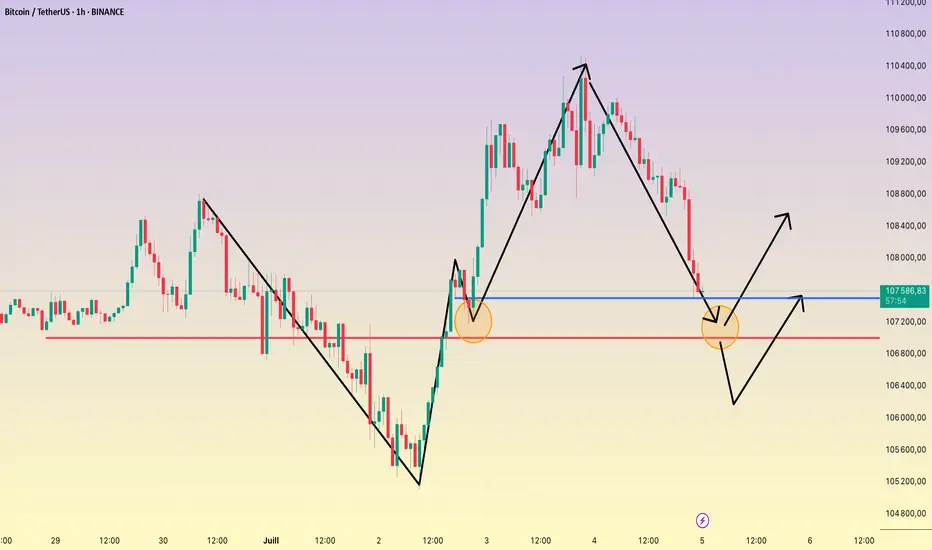
Task: Click the 108400,00 price axis label
Action: (x=905, y=226)
